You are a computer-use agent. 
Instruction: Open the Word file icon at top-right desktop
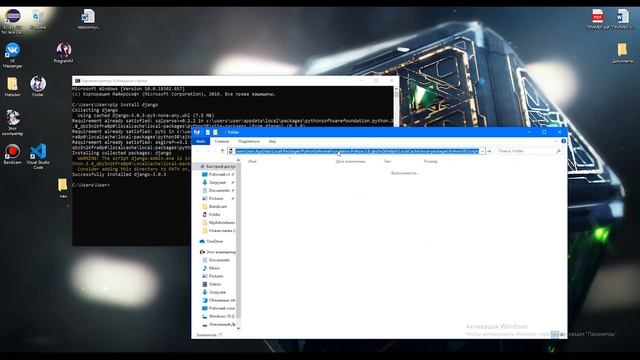[x=622, y=19]
